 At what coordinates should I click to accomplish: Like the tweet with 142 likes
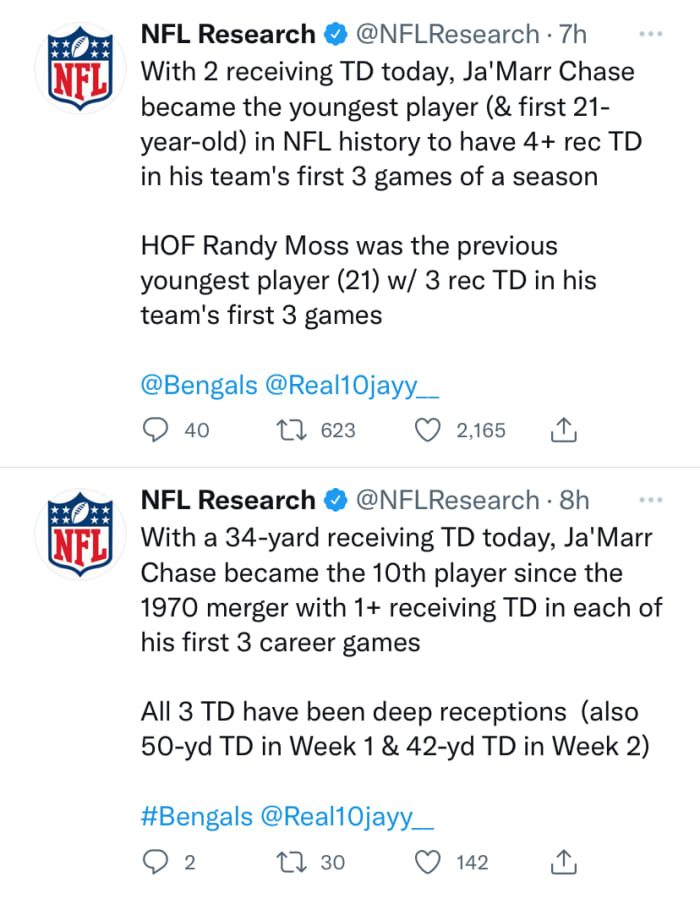(x=428, y=861)
